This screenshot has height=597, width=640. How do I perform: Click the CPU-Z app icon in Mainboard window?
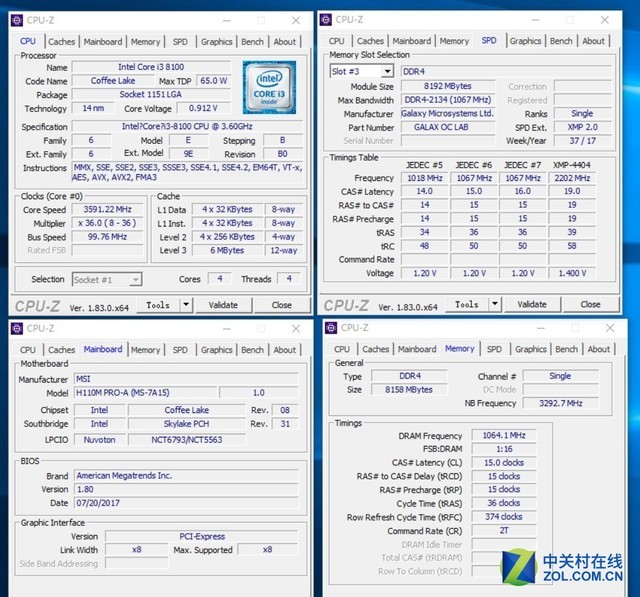[17, 328]
